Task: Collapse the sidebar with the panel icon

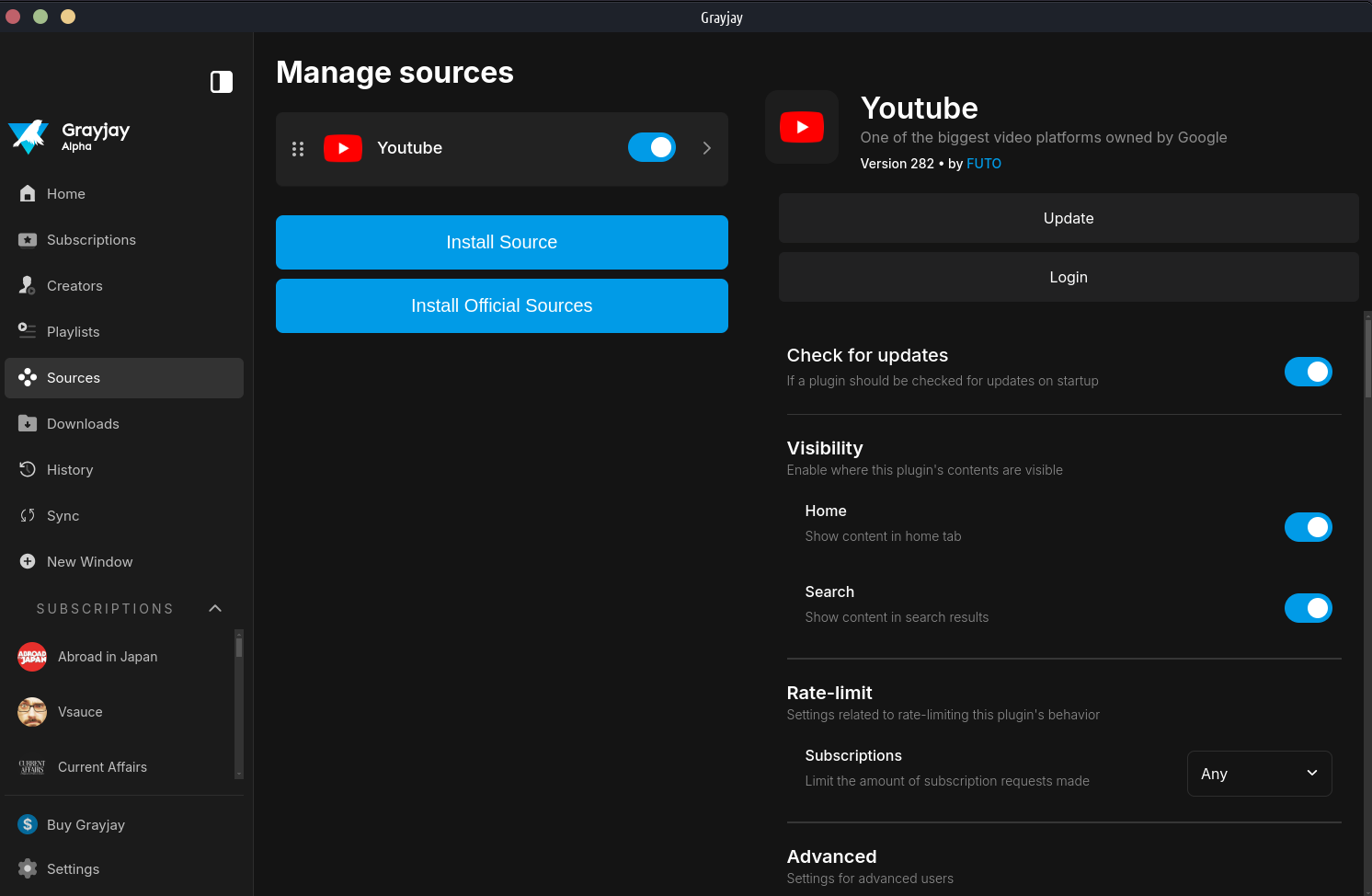Action: 222,82
